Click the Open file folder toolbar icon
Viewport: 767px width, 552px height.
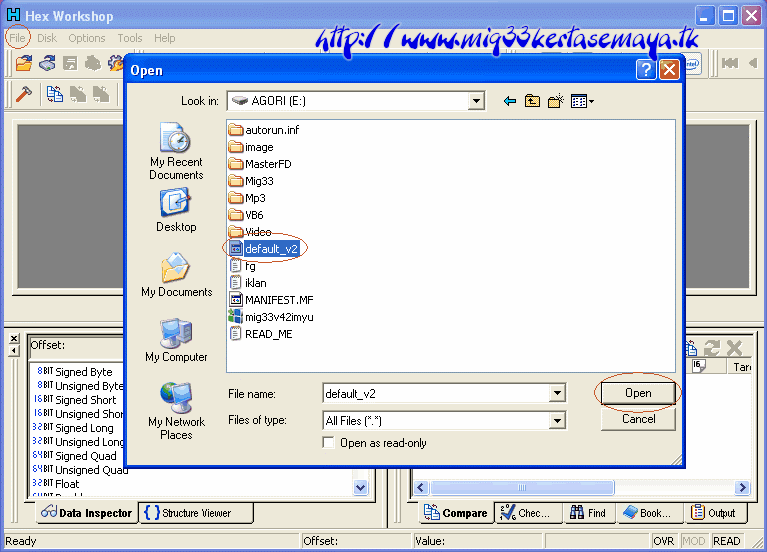(23, 63)
